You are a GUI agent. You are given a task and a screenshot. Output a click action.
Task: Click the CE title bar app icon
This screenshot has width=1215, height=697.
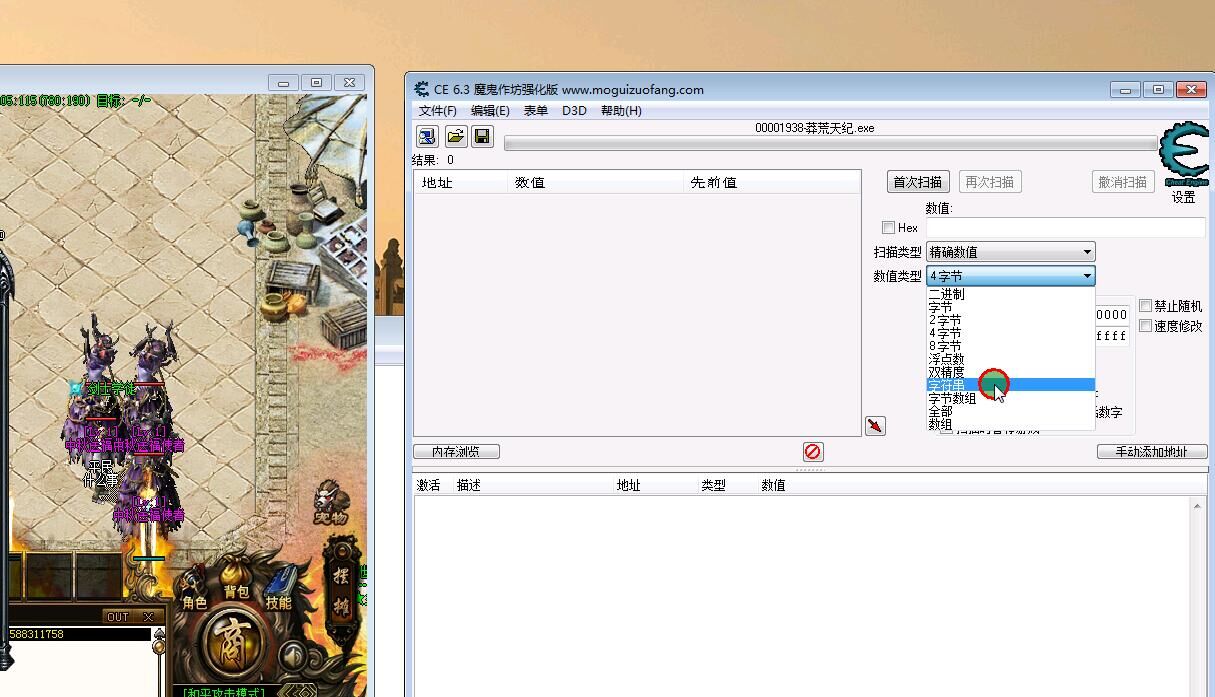(x=422, y=89)
